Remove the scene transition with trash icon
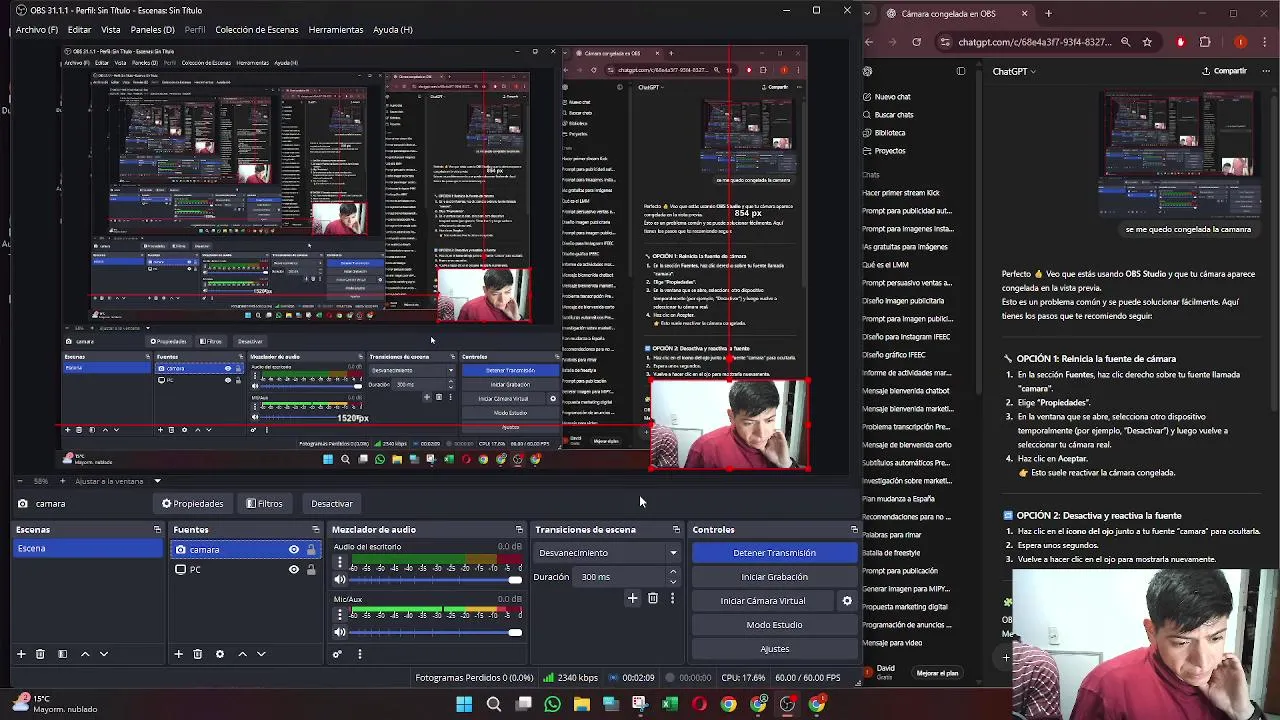Screen dimensions: 1280x720 [x=653, y=598]
